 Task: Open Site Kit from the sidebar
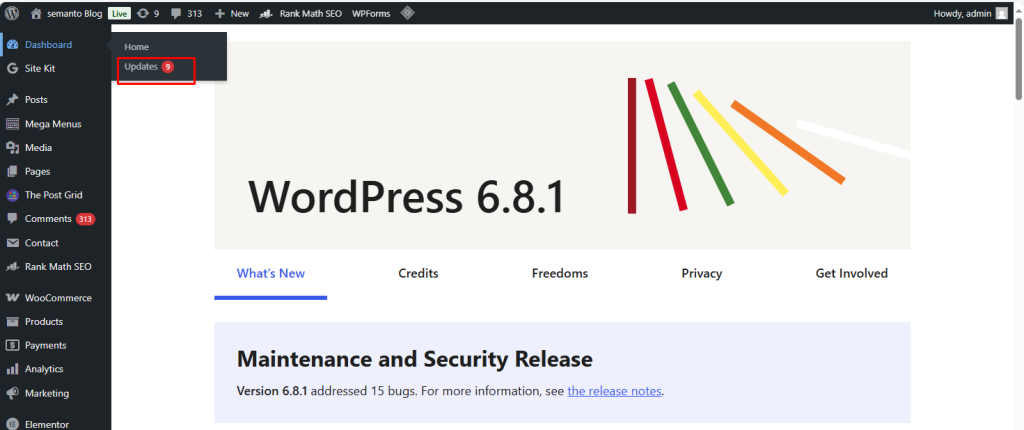[x=40, y=68]
